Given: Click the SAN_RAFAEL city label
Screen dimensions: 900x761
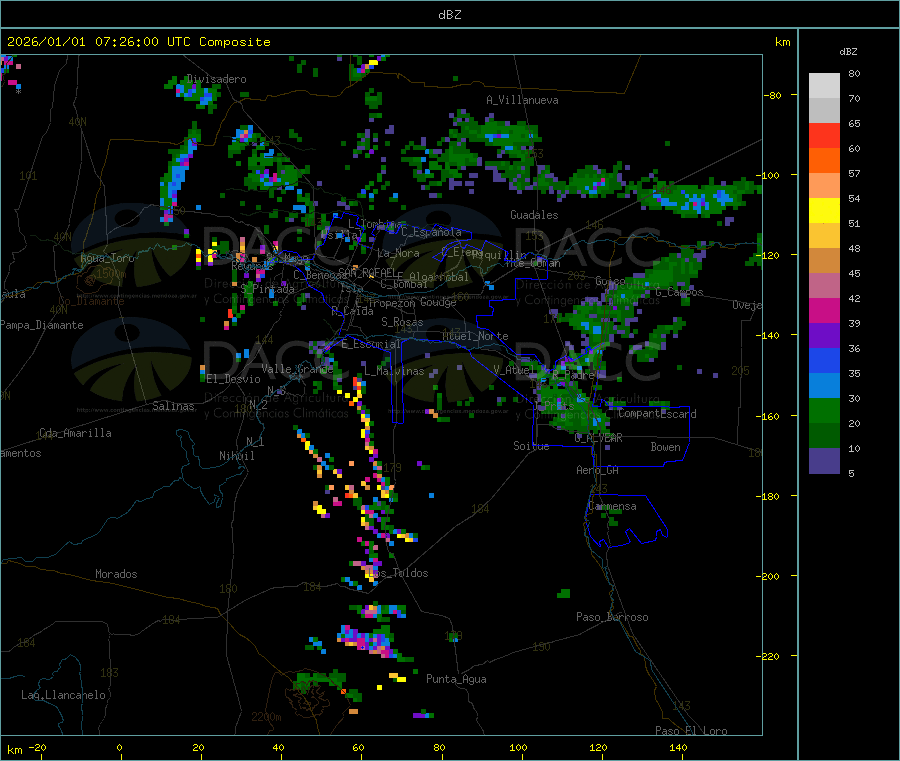Looking at the screenshot, I should point(366,272).
